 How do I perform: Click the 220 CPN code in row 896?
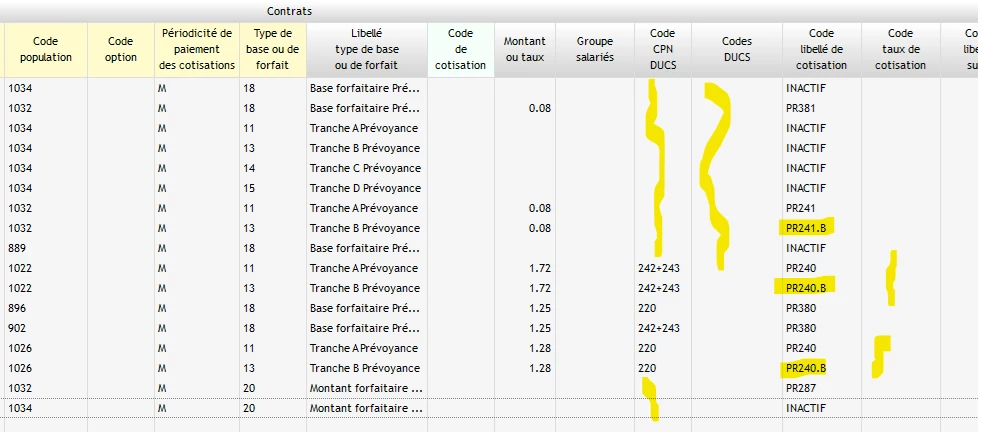647,308
